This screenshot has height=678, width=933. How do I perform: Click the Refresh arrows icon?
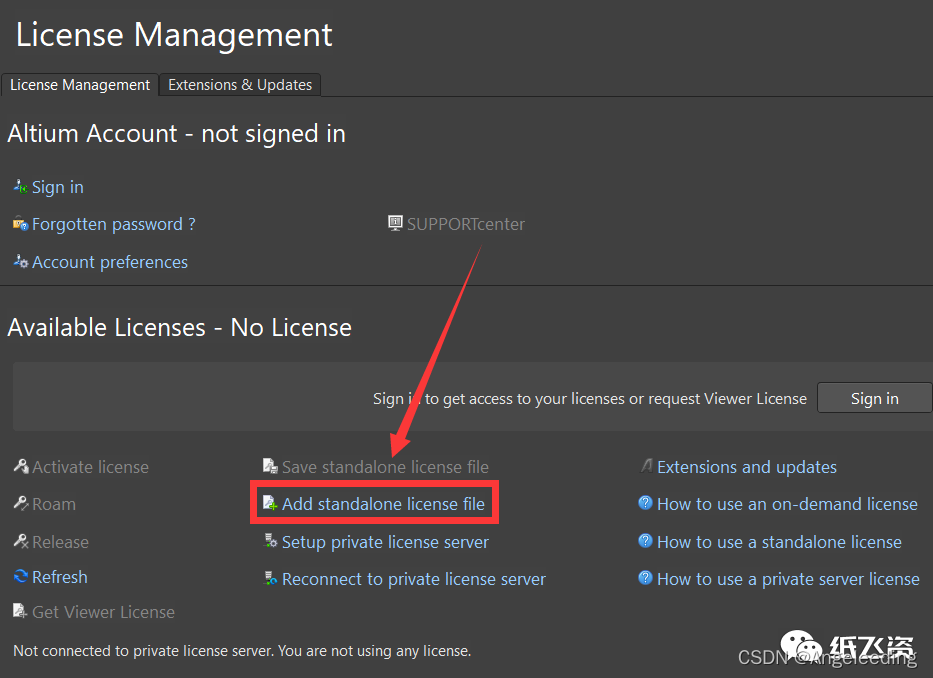21,577
